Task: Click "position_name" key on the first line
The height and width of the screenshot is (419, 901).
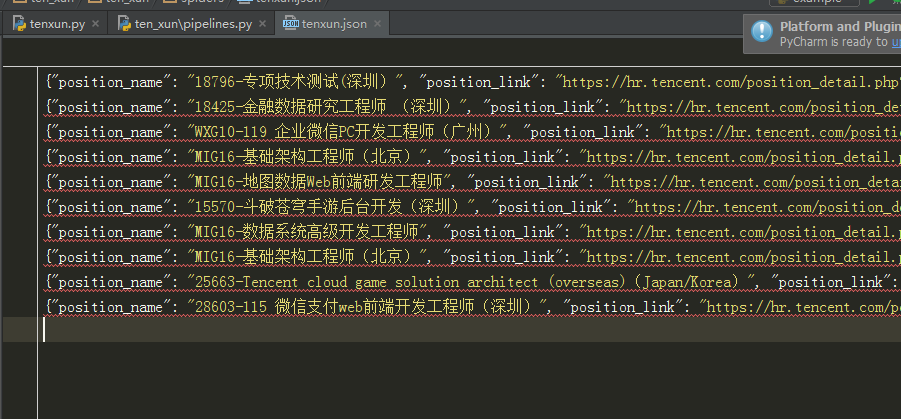Action: (110, 82)
